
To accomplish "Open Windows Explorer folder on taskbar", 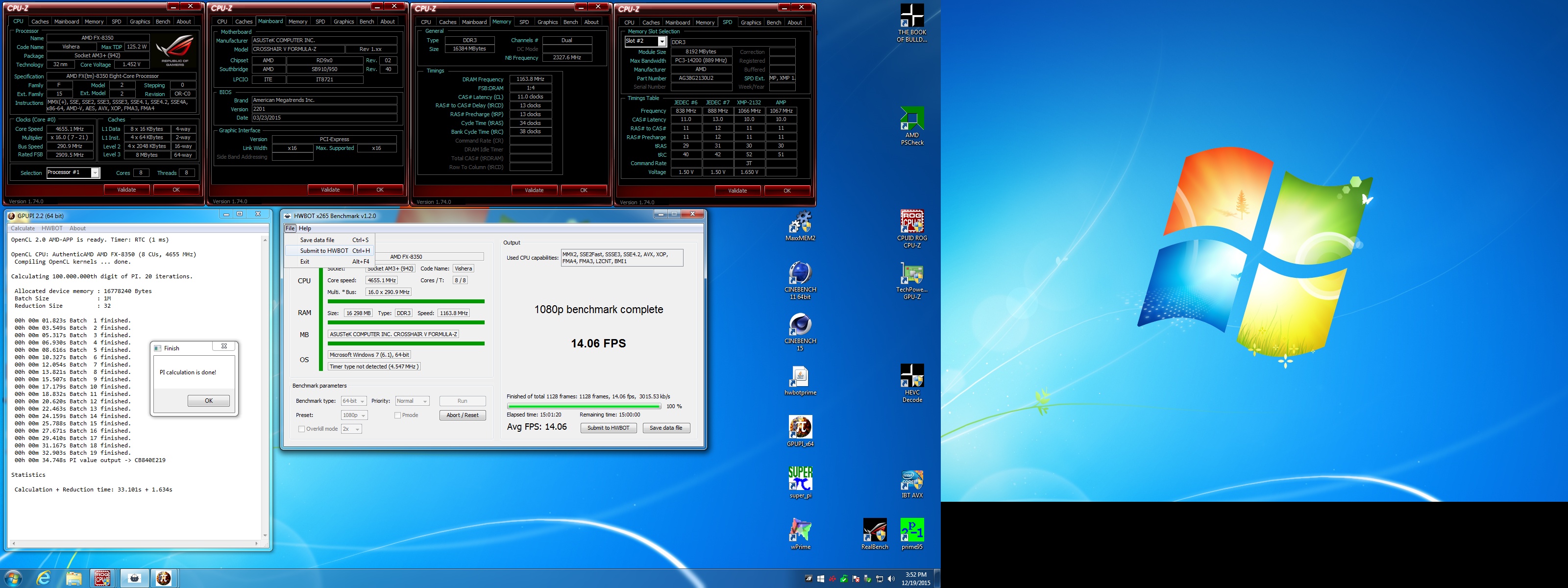I will [x=73, y=578].
